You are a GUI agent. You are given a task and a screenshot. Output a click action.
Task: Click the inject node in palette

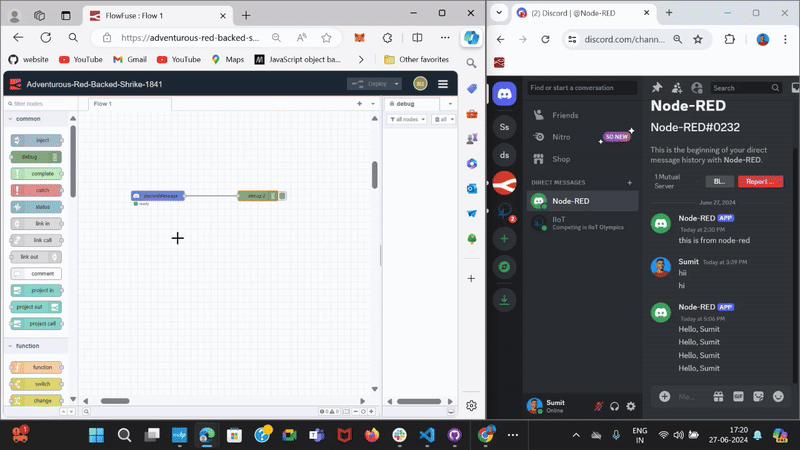click(x=36, y=140)
